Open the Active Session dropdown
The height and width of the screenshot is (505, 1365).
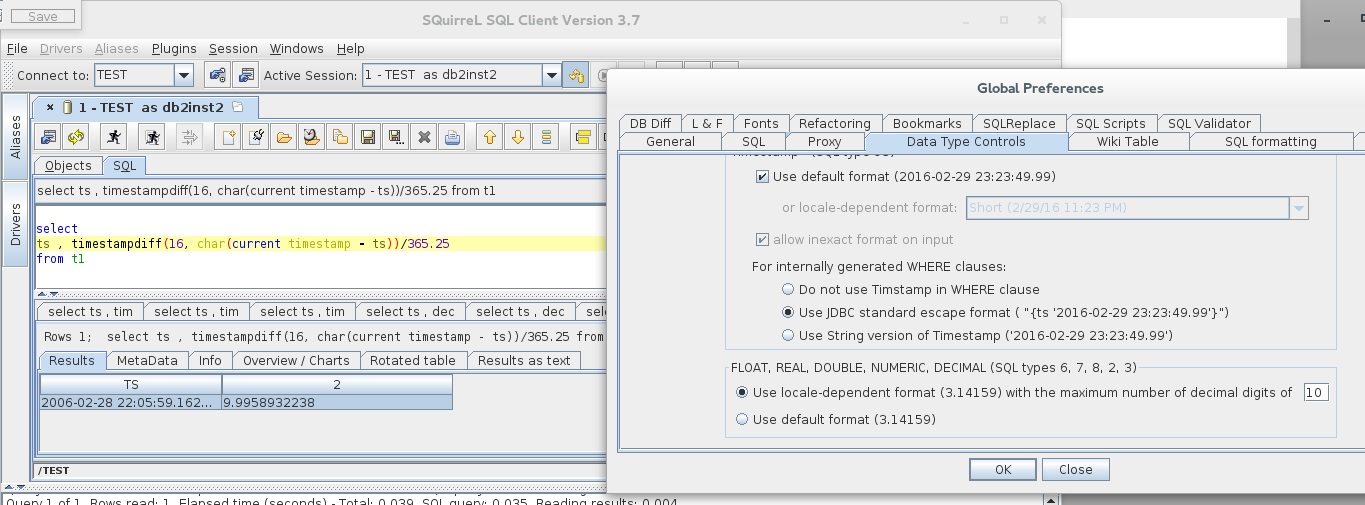(x=551, y=75)
